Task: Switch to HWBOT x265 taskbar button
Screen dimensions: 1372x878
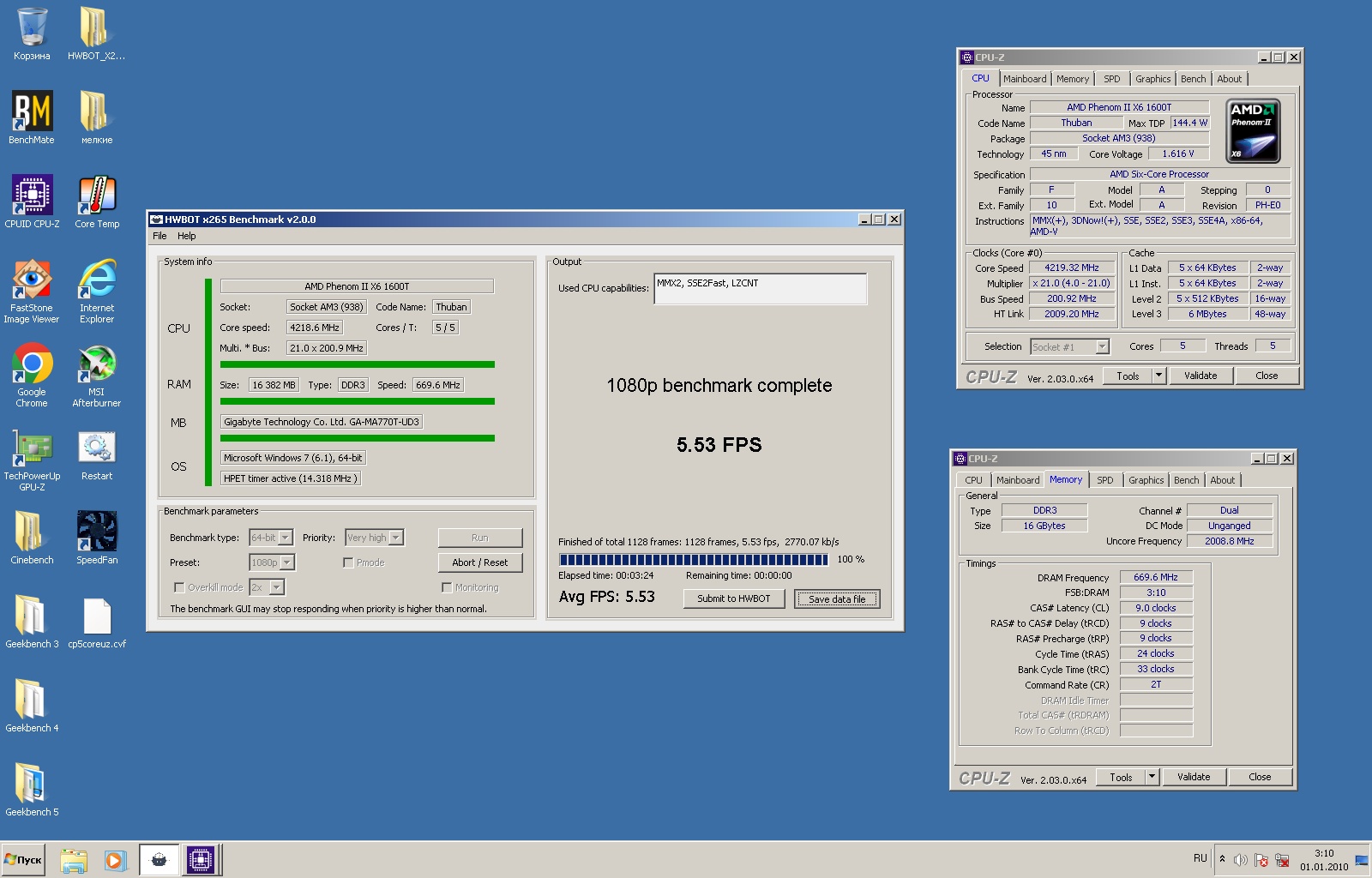Action: [x=159, y=860]
